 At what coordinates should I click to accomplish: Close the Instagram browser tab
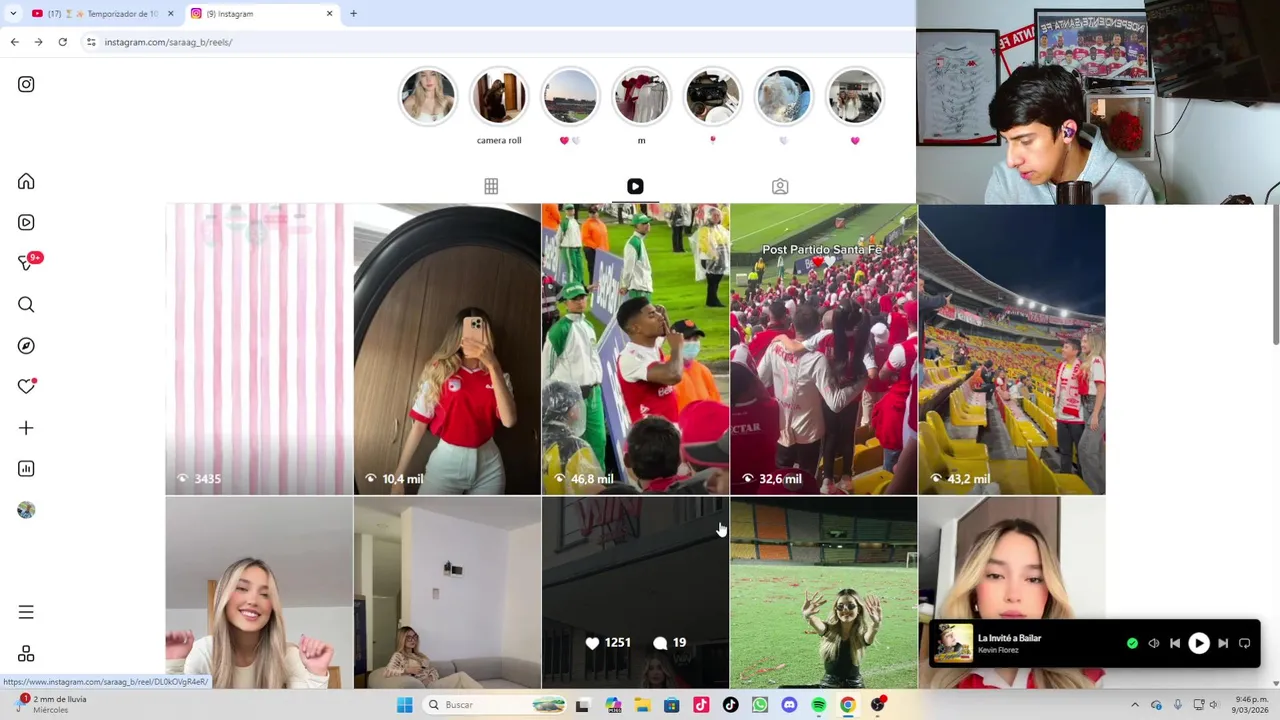point(329,13)
